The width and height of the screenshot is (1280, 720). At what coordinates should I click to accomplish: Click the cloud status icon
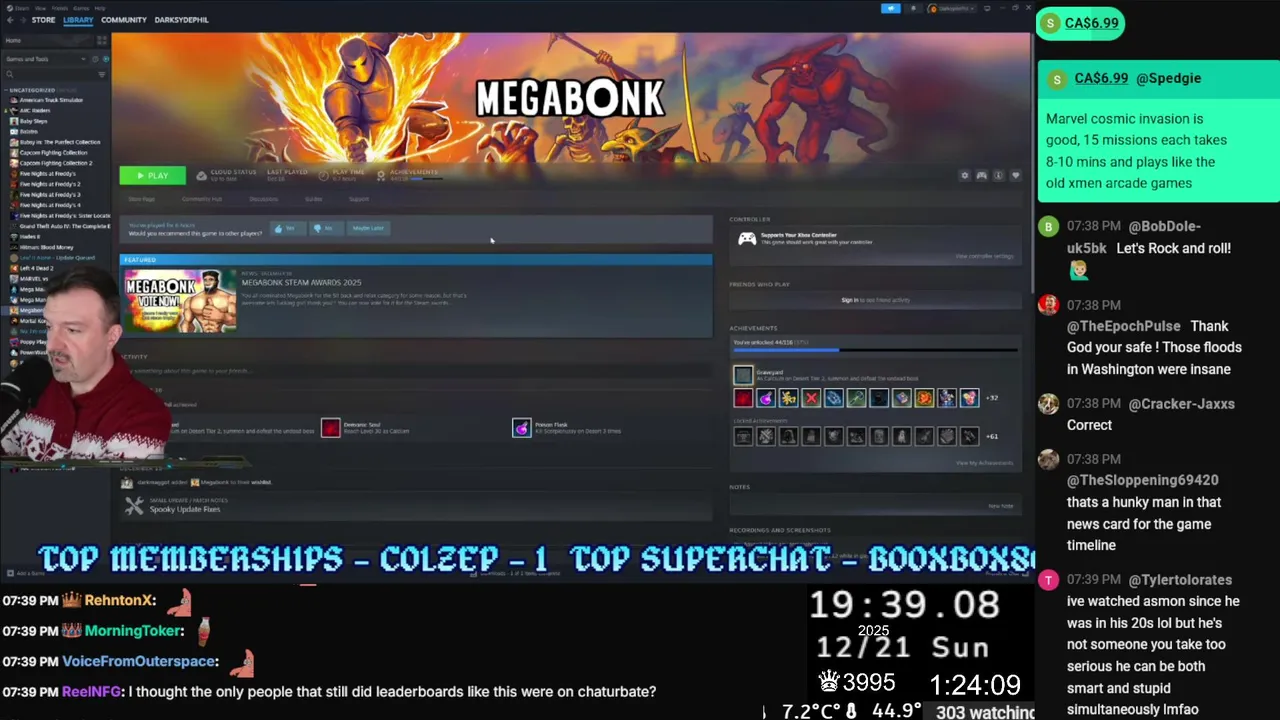(201, 176)
